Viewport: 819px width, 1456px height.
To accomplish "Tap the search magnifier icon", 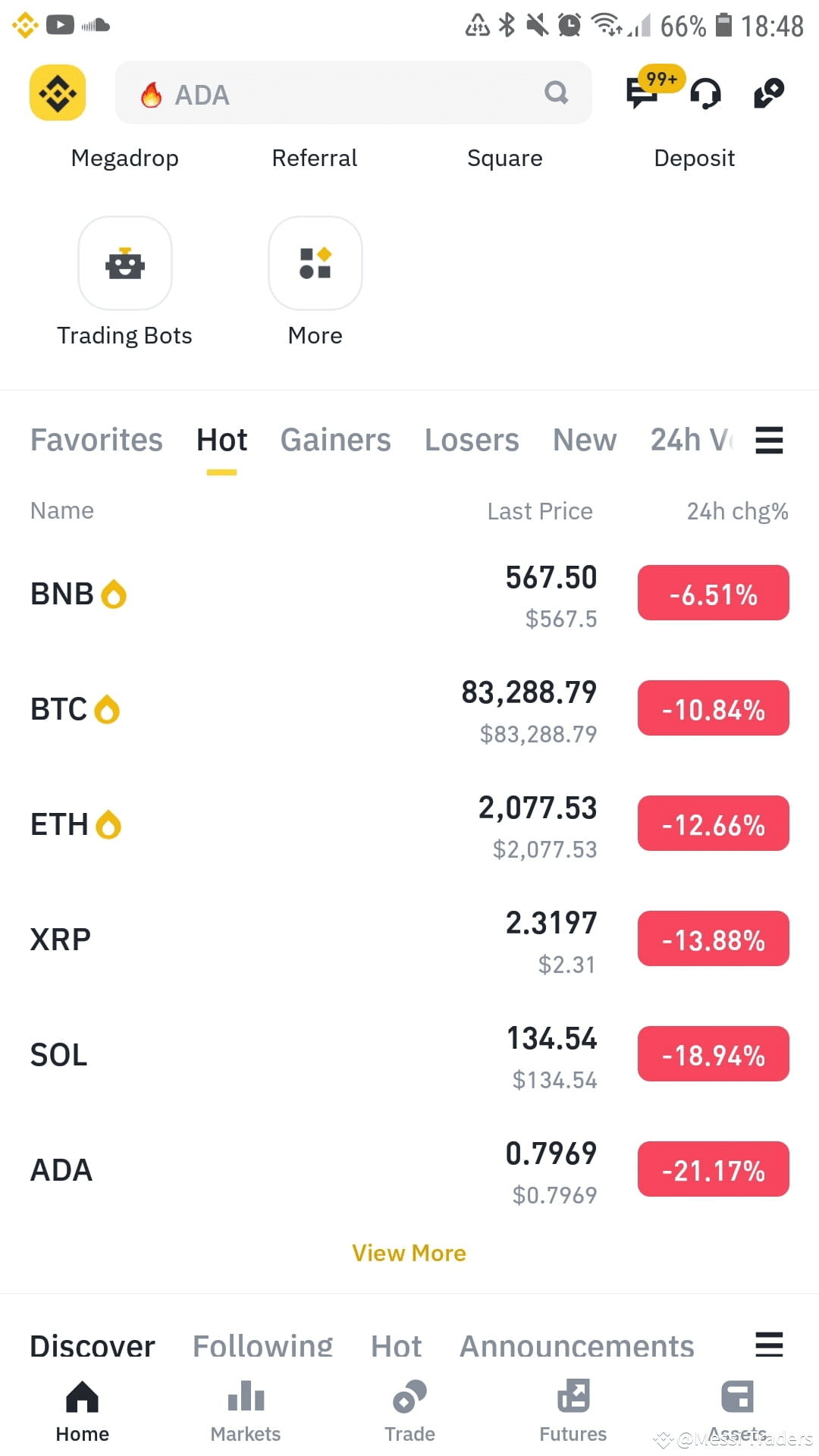I will pyautogui.click(x=556, y=93).
